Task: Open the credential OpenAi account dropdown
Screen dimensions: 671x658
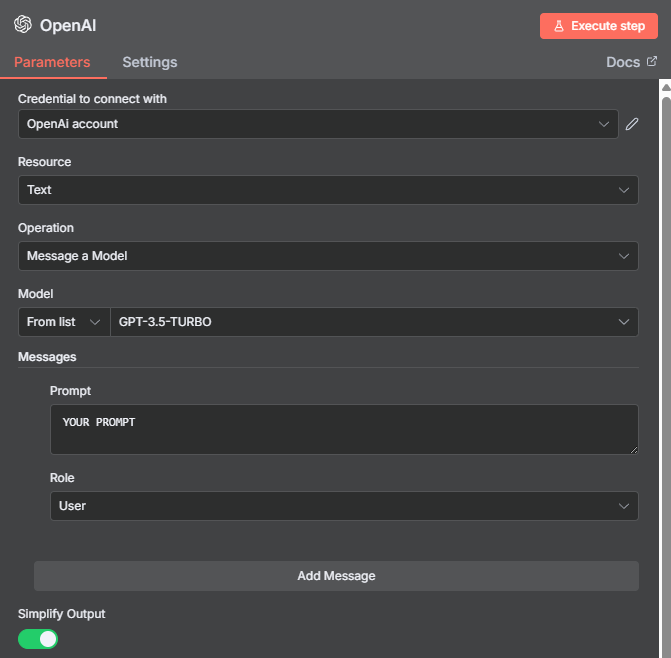Action: [318, 124]
